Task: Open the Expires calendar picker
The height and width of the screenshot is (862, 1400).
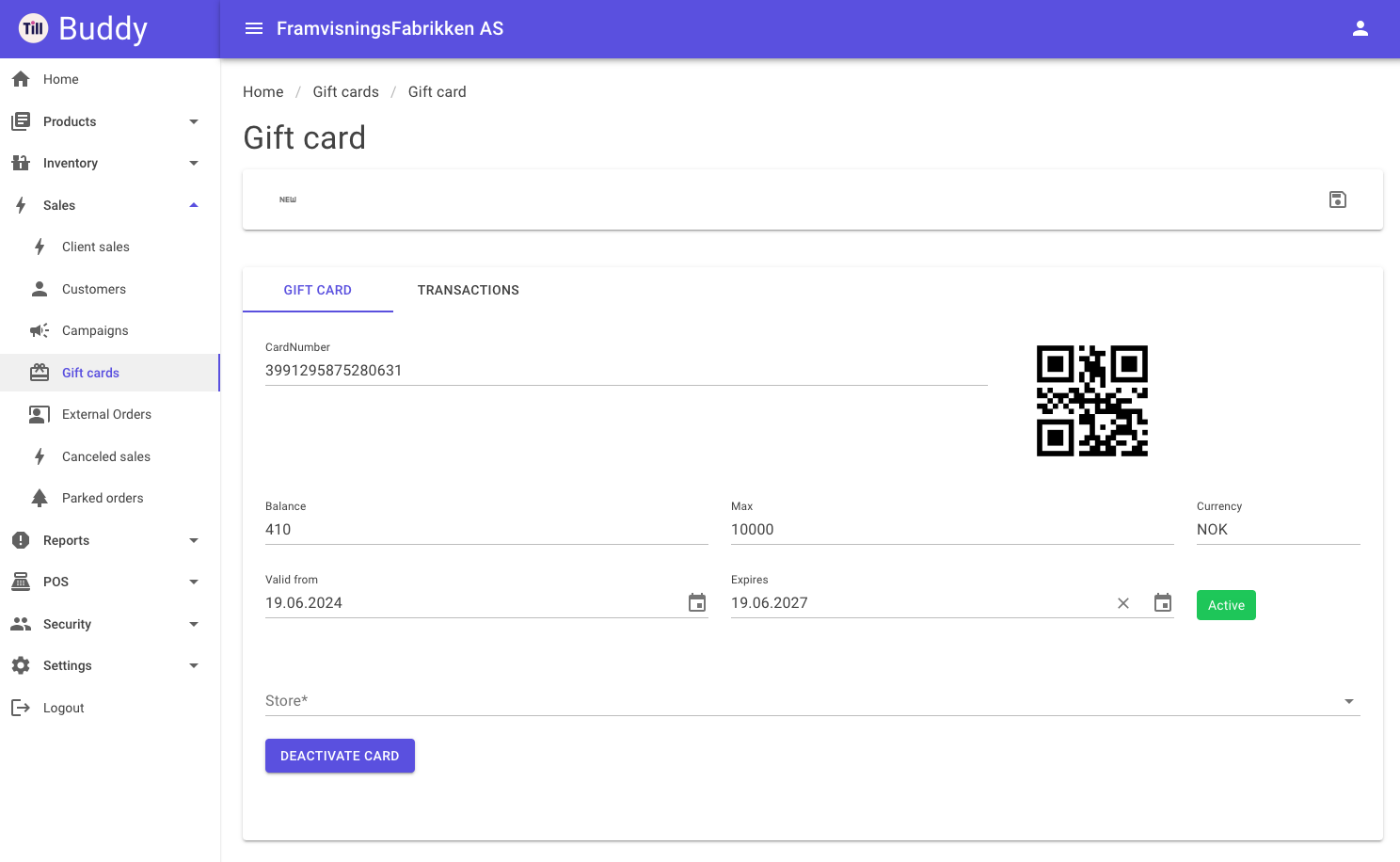Action: tap(1163, 603)
